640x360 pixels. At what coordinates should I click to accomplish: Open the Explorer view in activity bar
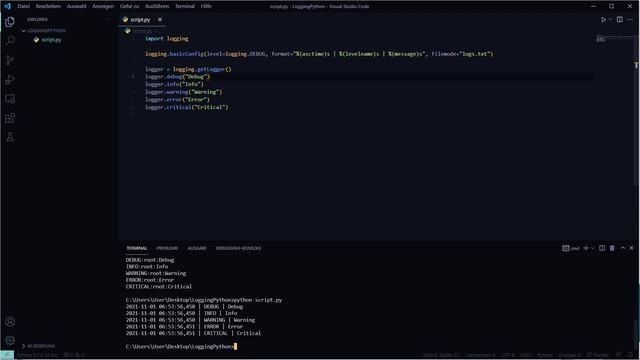10,22
